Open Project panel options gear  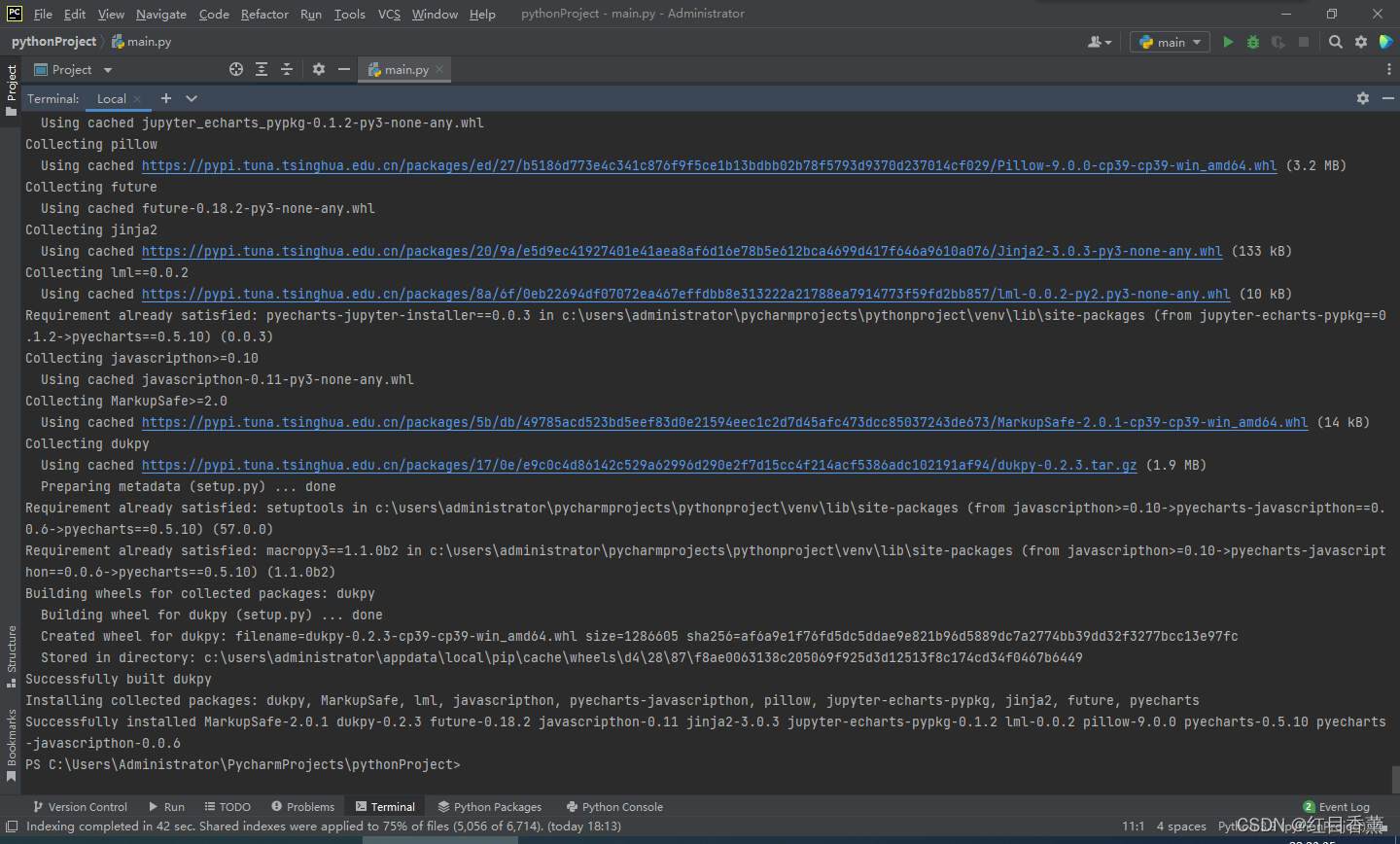point(319,69)
